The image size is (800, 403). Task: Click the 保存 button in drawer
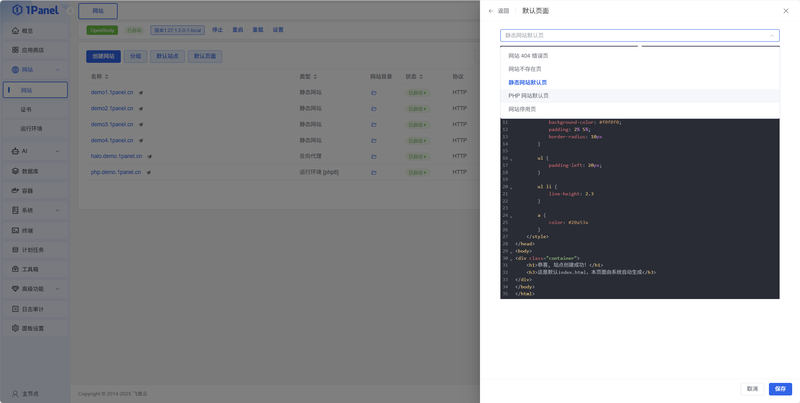click(780, 389)
